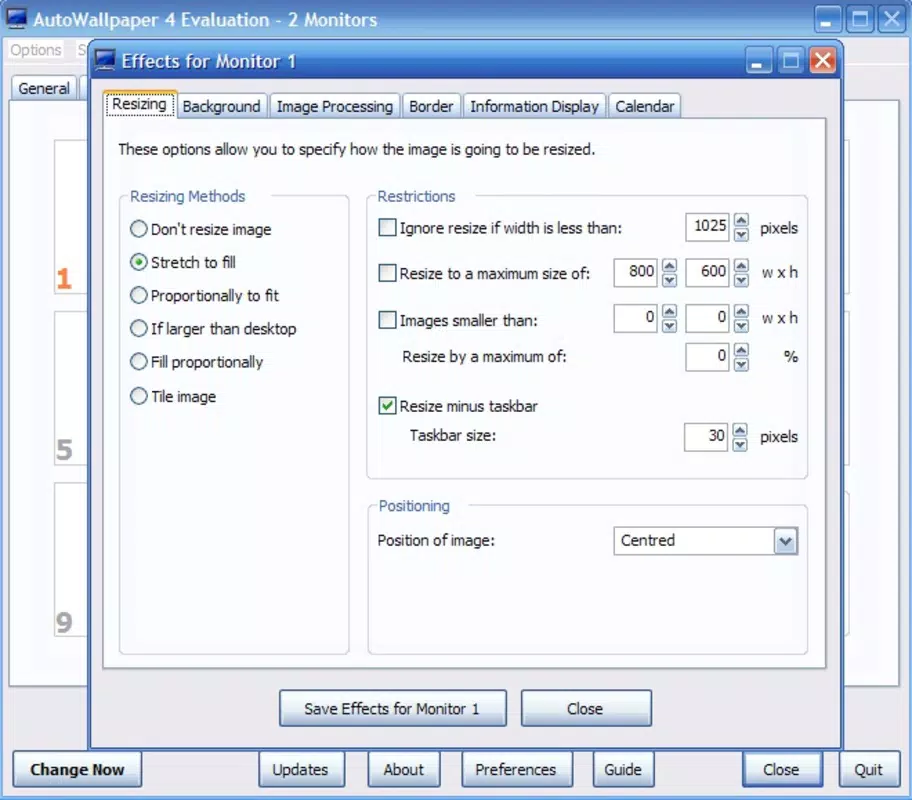912x800 pixels.
Task: Click the Effects for Monitor 1 title icon
Action: click(x=105, y=61)
